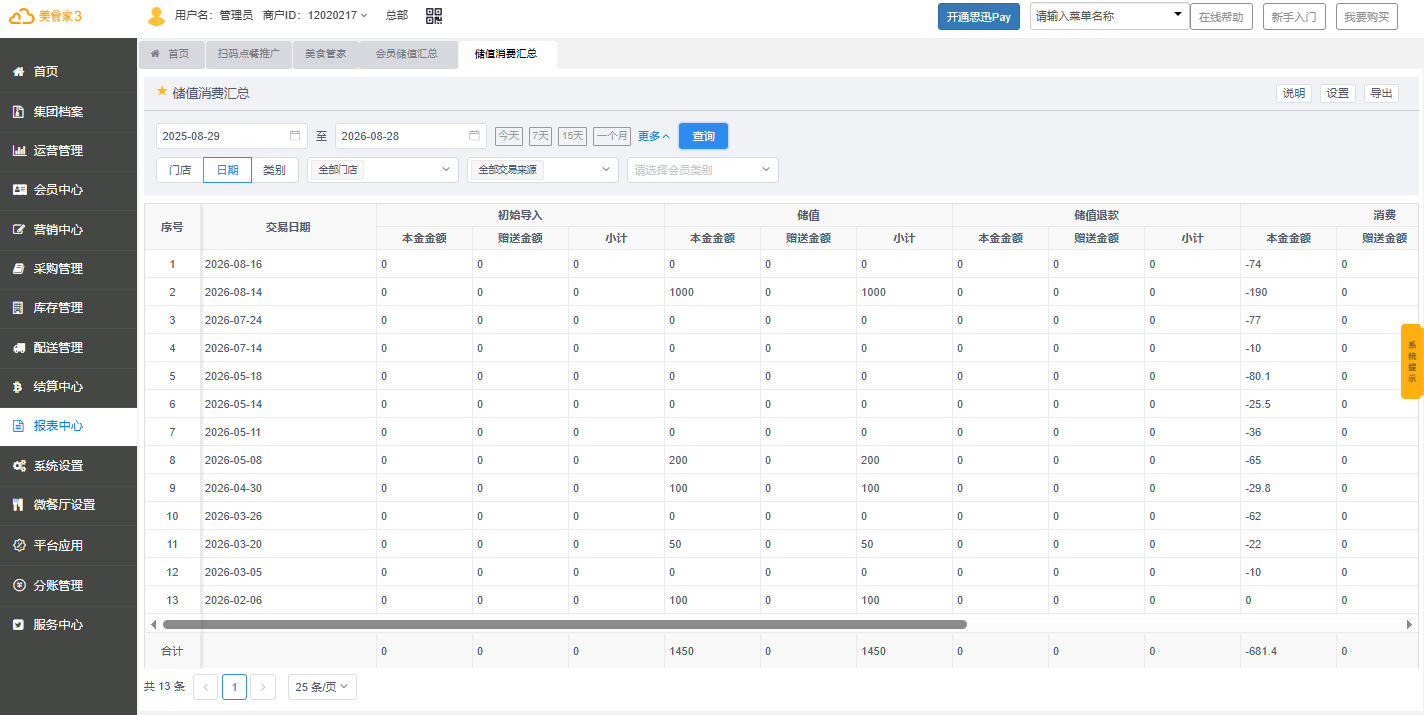Click the 分账管理 yen icon

point(18,586)
